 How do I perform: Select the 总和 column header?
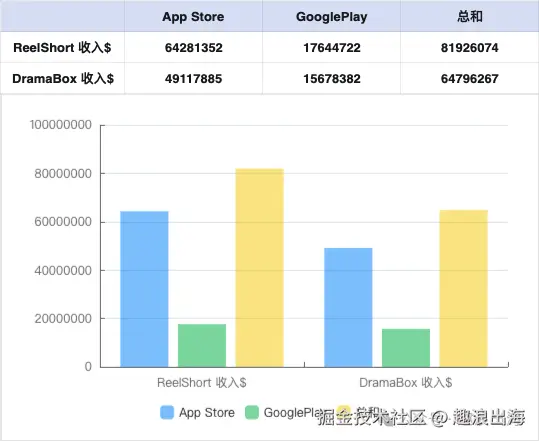(x=470, y=16)
